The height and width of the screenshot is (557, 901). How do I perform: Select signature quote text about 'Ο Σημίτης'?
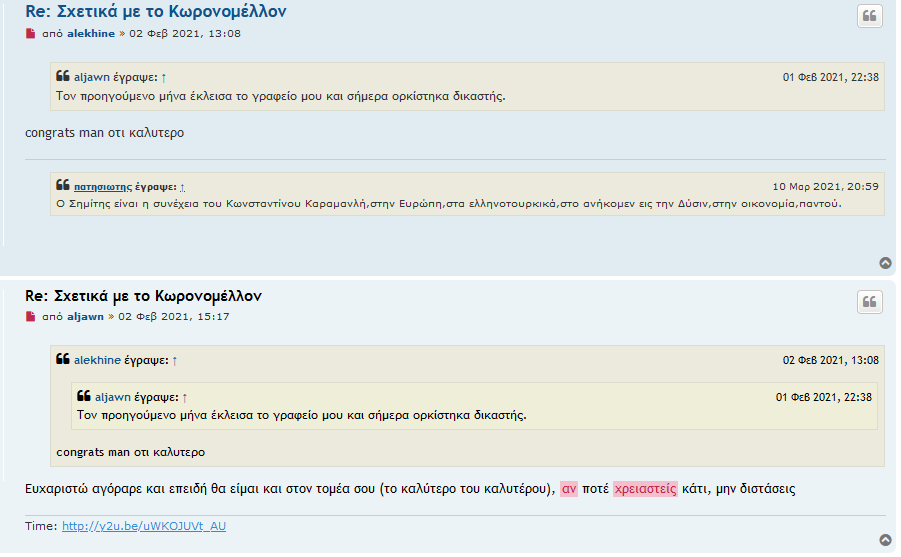[x=449, y=203]
